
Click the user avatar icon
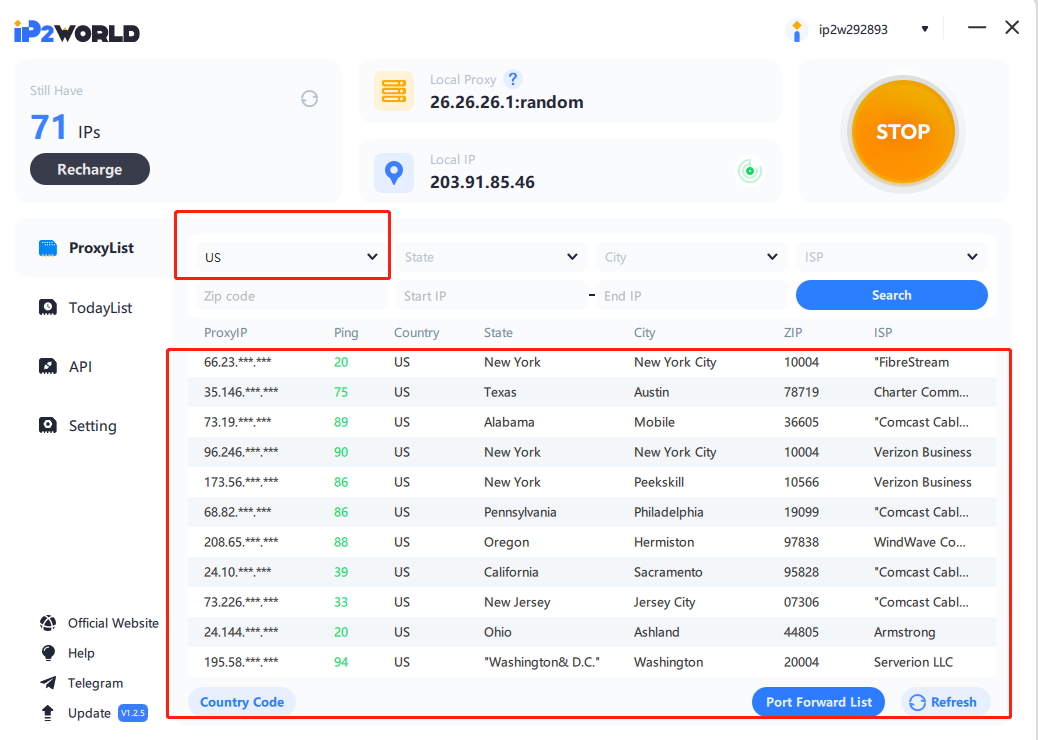tap(796, 30)
